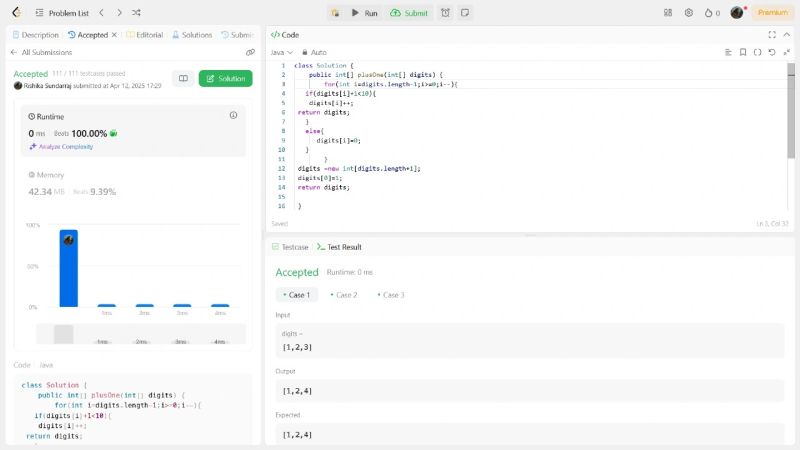
Task: Select the Case 3 test case
Action: (x=391, y=295)
